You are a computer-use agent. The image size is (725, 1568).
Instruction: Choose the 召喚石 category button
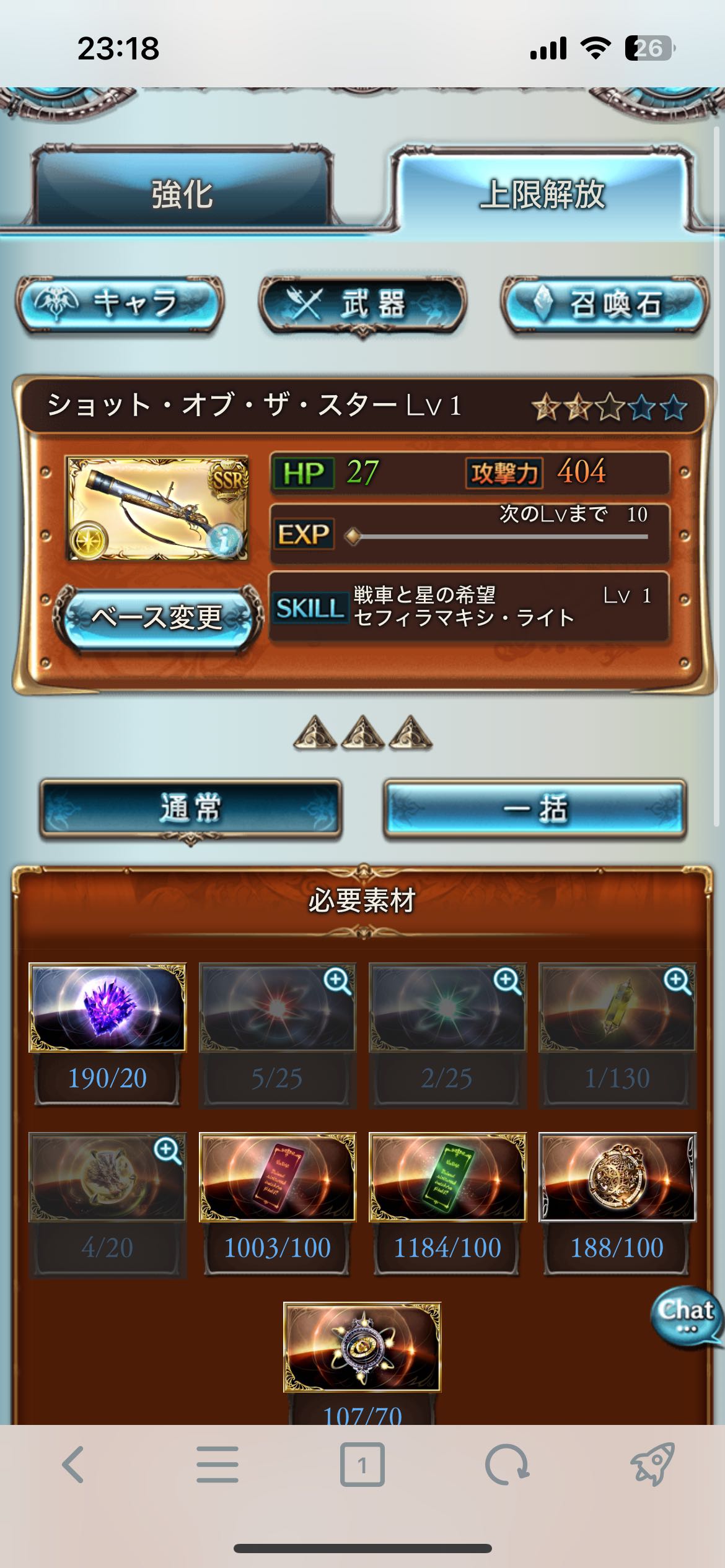(605, 304)
